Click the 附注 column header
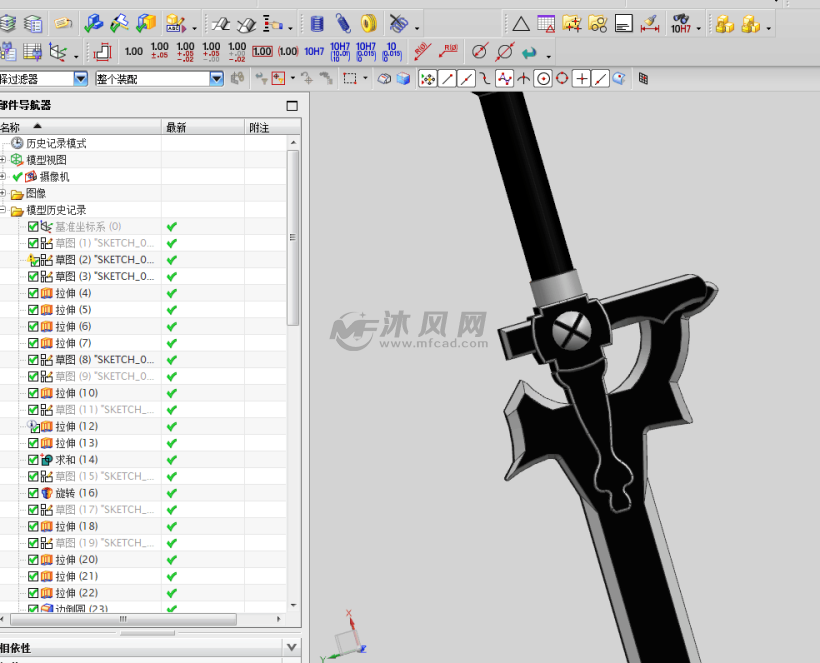 coord(273,127)
